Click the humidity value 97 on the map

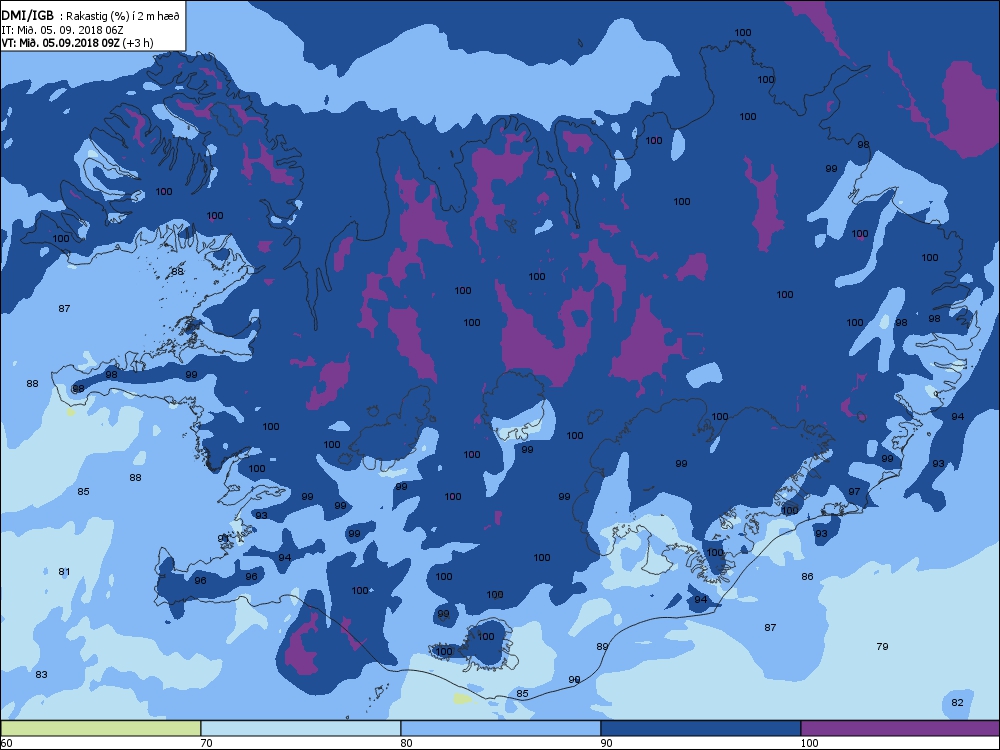pyautogui.click(x=854, y=491)
